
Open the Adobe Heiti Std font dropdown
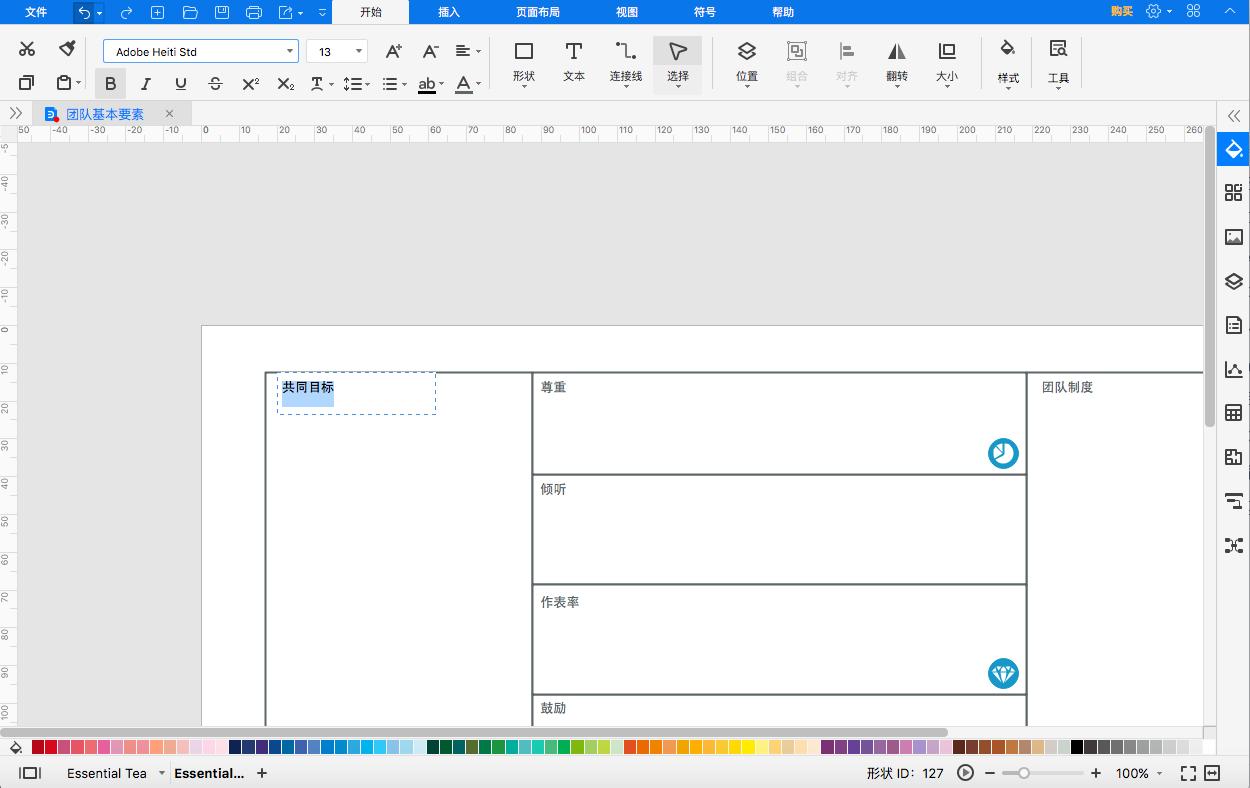pyautogui.click(x=200, y=52)
